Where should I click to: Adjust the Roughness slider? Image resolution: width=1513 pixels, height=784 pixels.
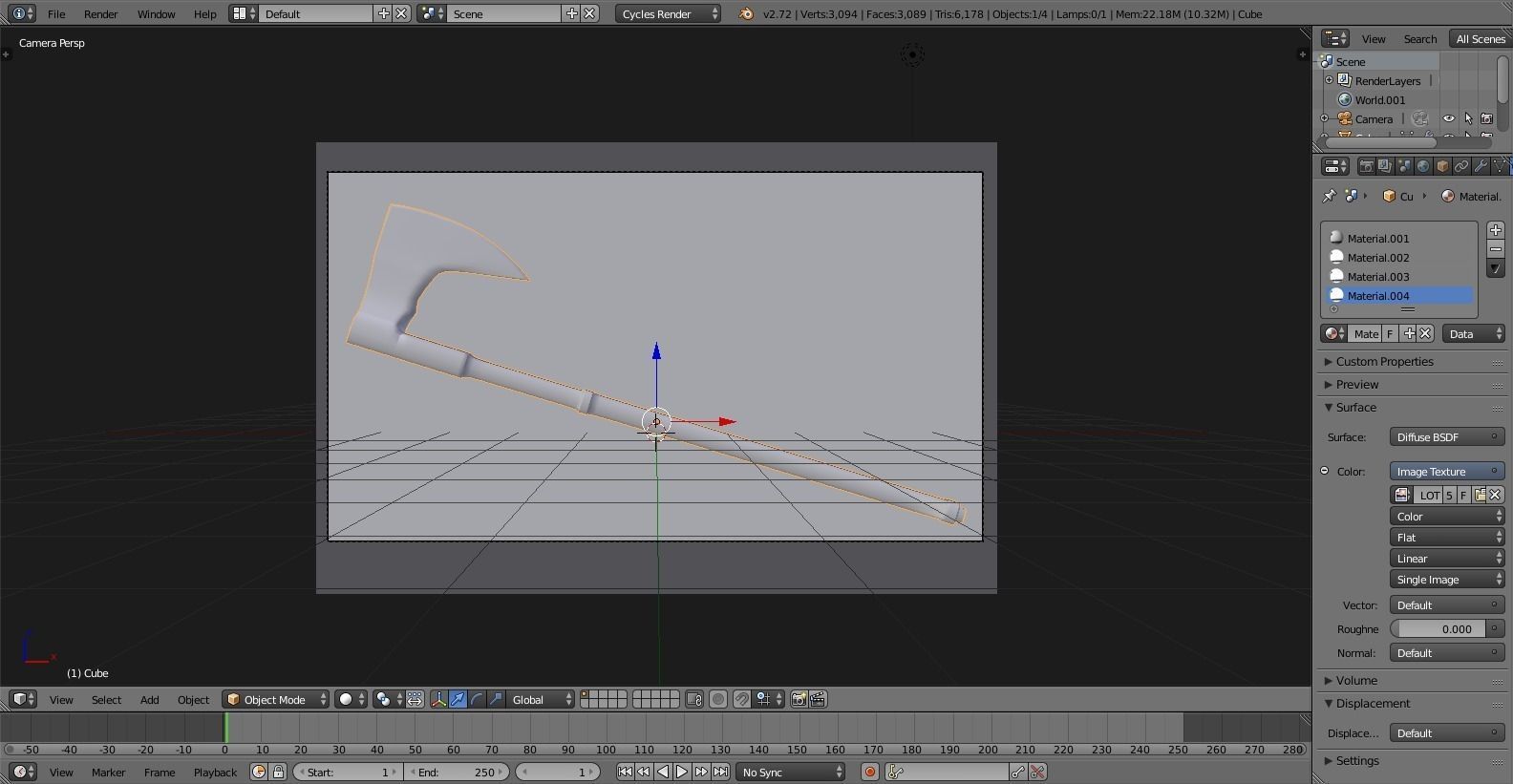(1438, 629)
